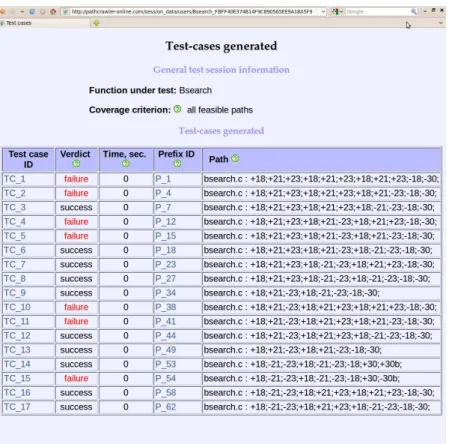
Task: Click the Verdict column help icon
Action: click(76, 164)
